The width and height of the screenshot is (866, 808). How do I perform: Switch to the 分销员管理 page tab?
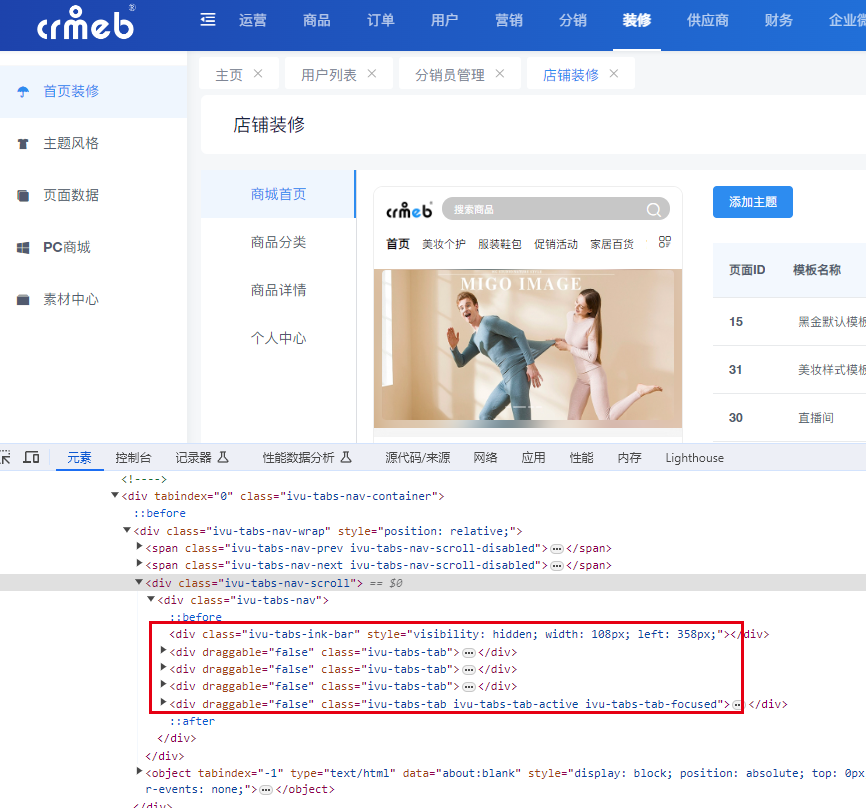[x=450, y=75]
